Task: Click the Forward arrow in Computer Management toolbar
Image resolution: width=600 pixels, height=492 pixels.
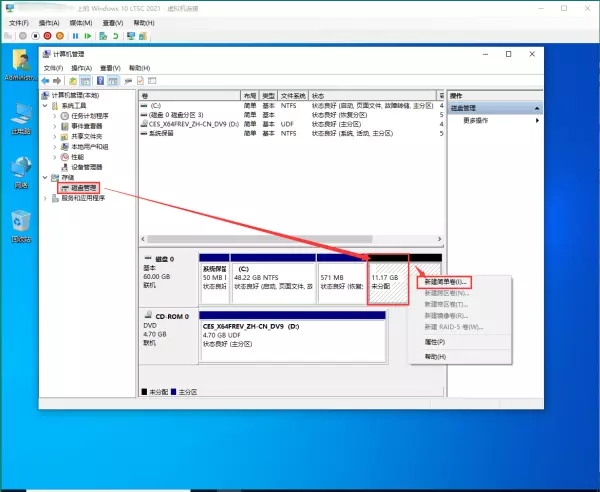Action: pos(57,81)
